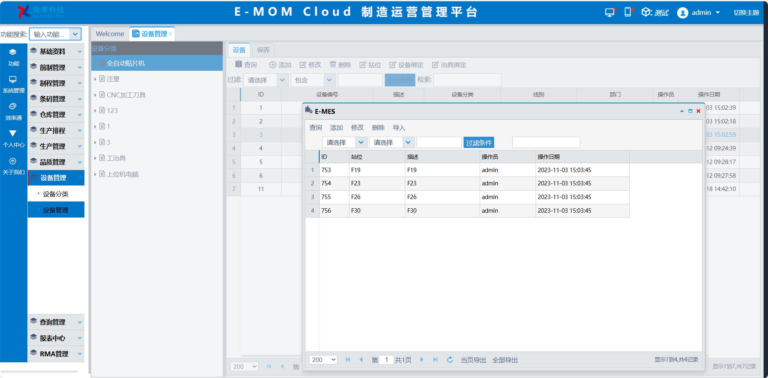Click the desktop monitor icon in header
768x378 pixels.
[610, 12]
